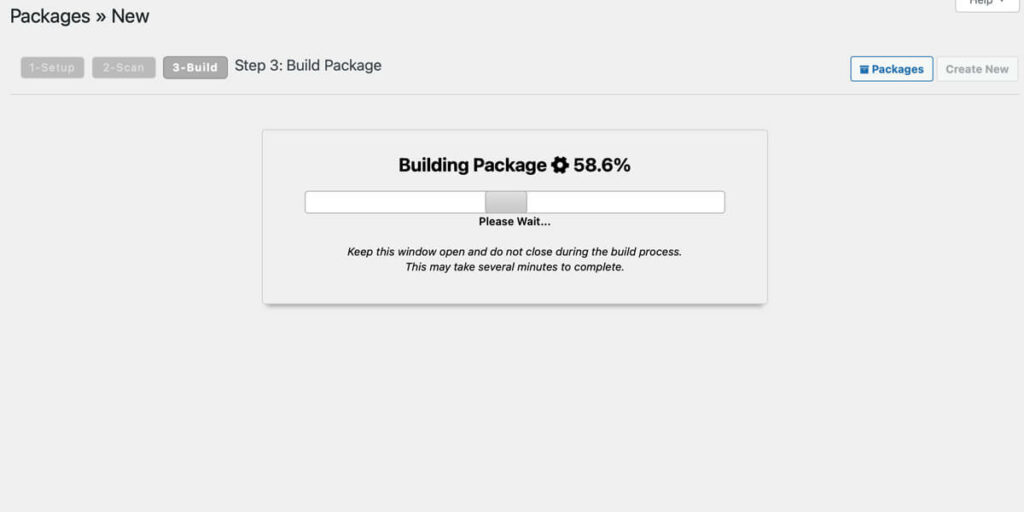Click the spinning gear icon beside Building Package
Image resolution: width=1024 pixels, height=512 pixels.
pyautogui.click(x=560, y=165)
